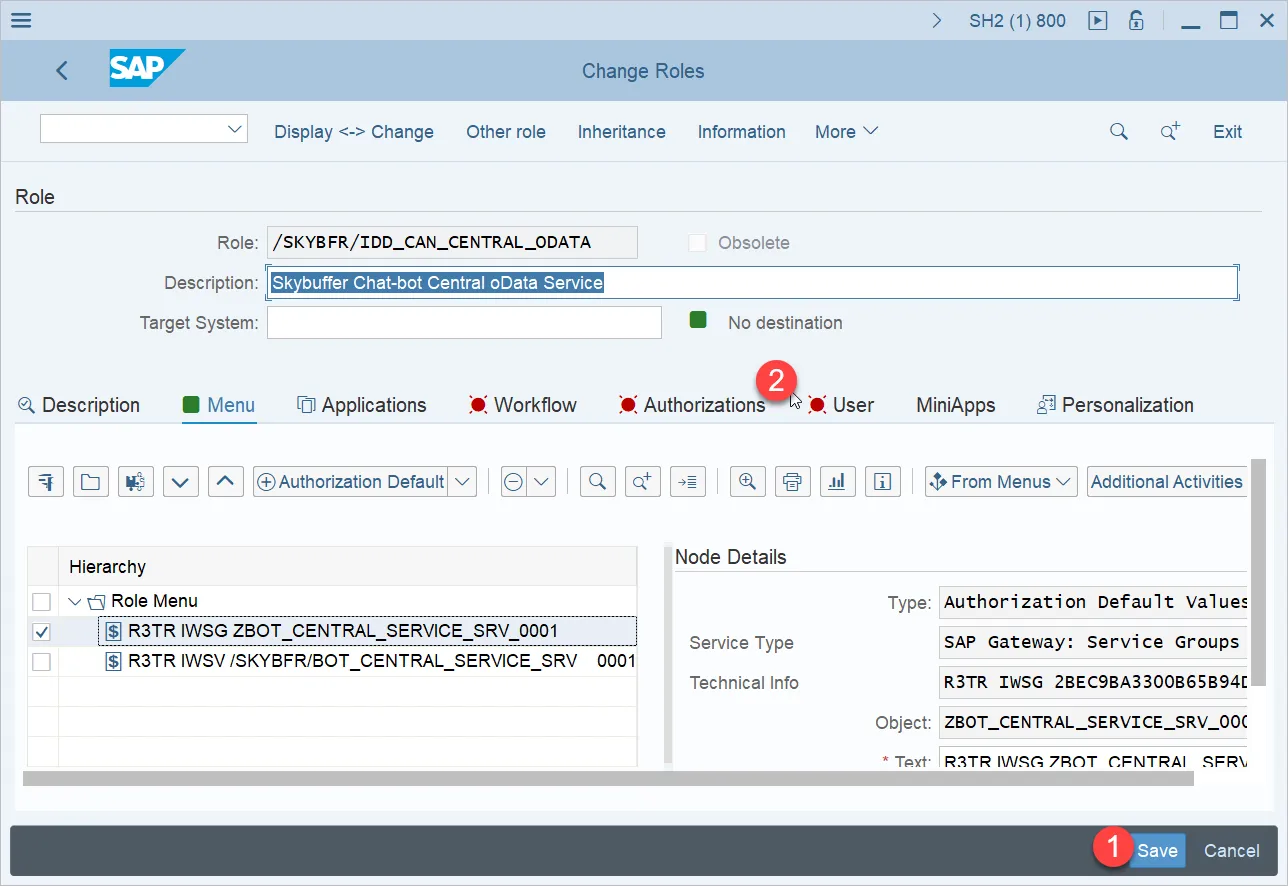The width and height of the screenshot is (1288, 886).
Task: Uncheck the ZBOT_CENTRAL_SERVICE_SRV_0001 row checkbox
Action: [x=41, y=632]
